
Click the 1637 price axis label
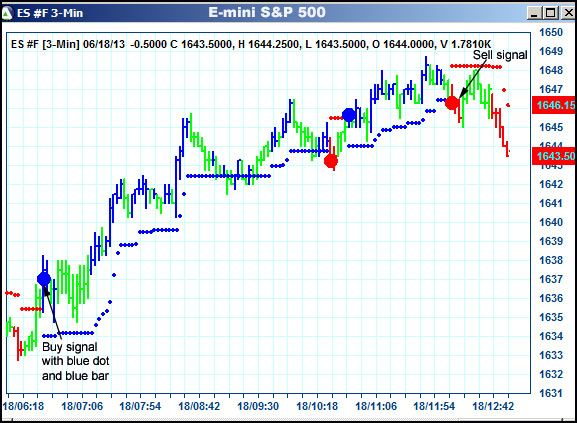[x=551, y=279]
